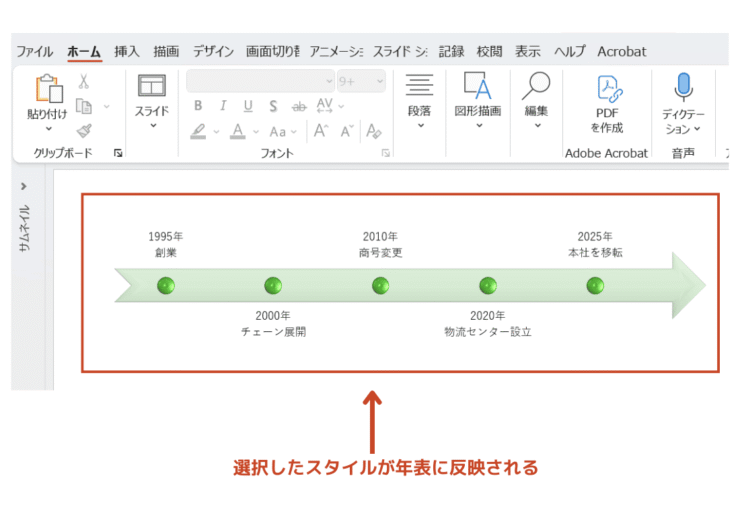This screenshot has width=740, height=505.
Task: Click the green marker under 1995年
Action: 166,286
